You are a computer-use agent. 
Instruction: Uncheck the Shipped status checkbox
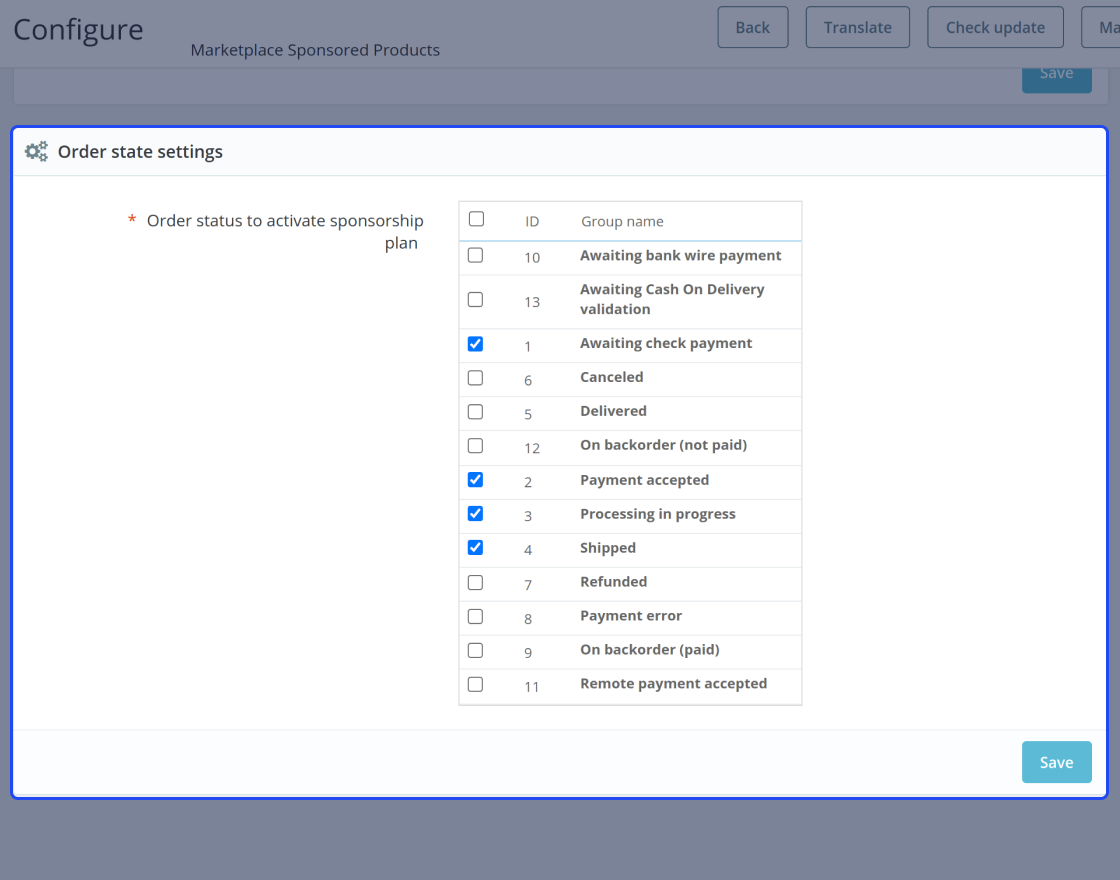[475, 547]
